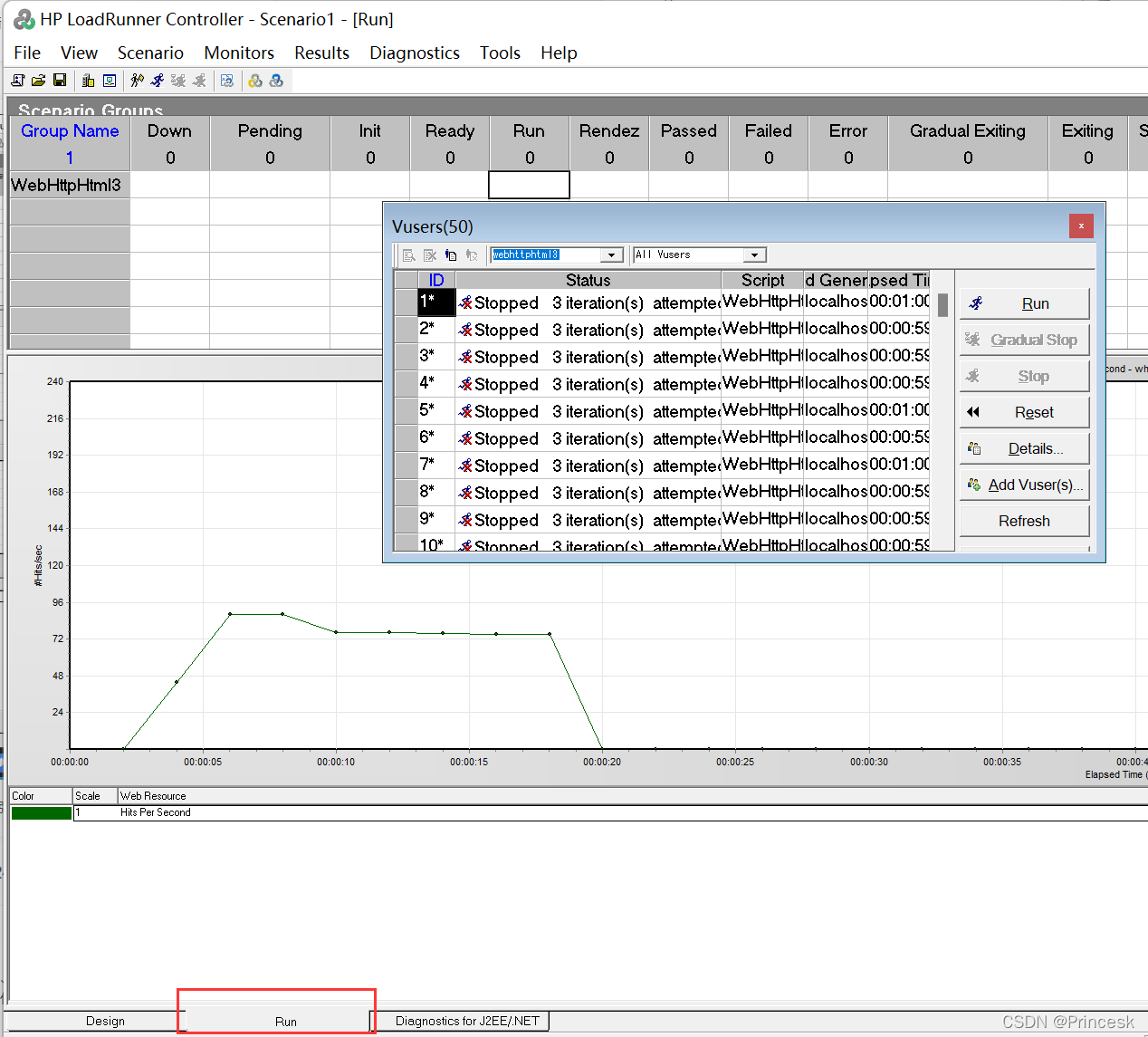Click the empty Run cell of WebHttpHtml3

[x=529, y=185]
